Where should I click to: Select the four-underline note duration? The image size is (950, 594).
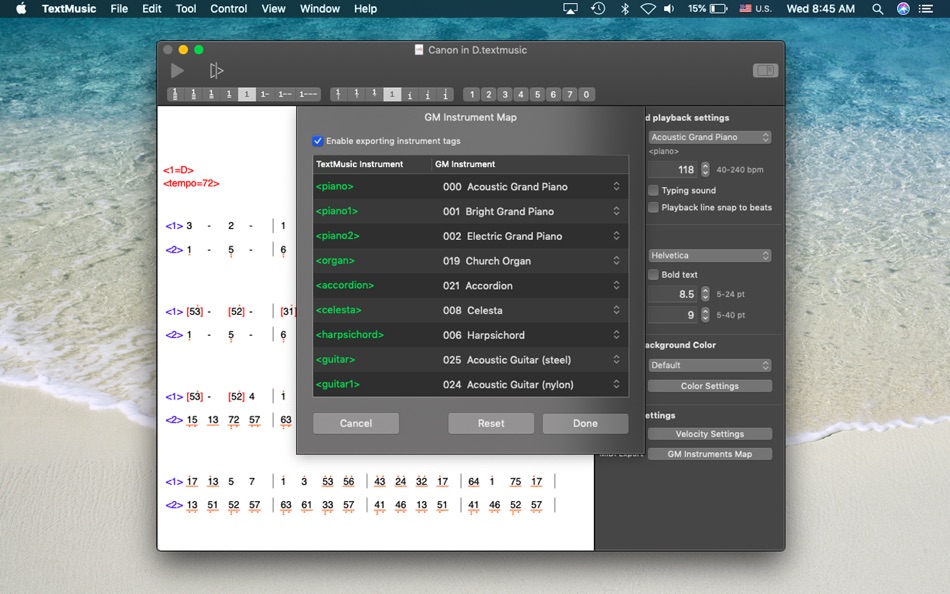coord(175,95)
